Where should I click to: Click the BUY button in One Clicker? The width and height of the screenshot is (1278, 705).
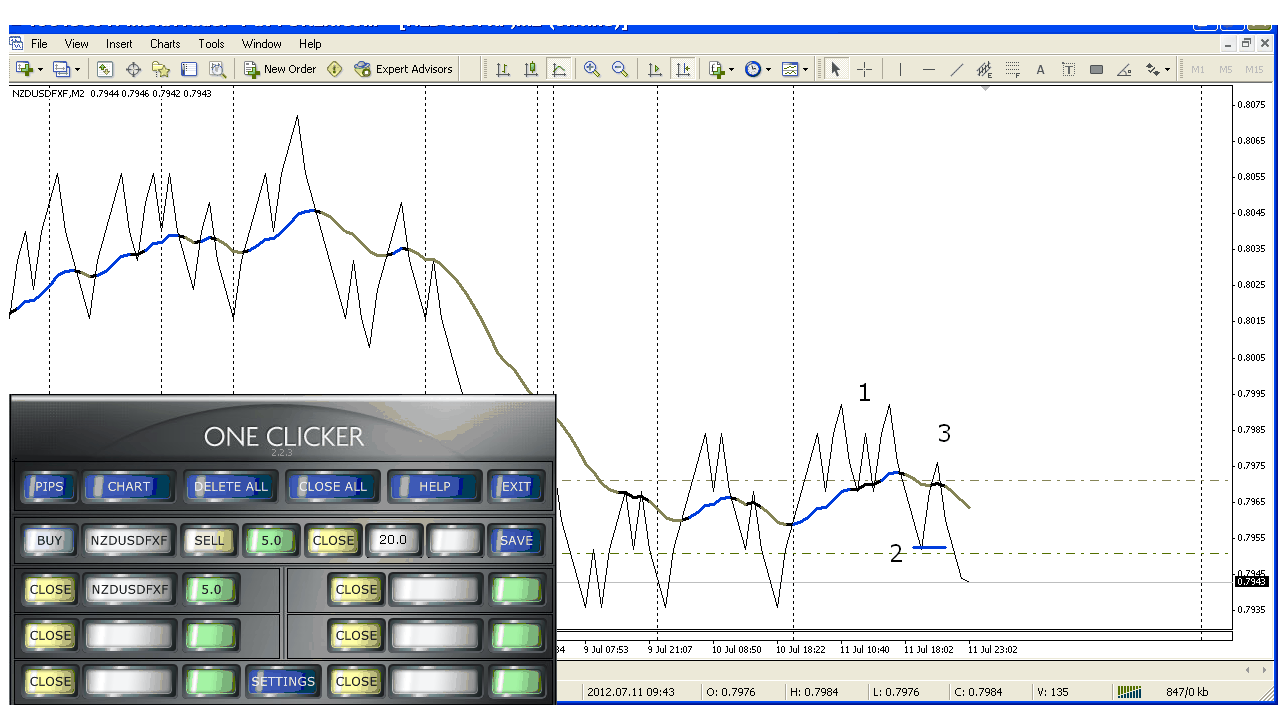pyautogui.click(x=49, y=540)
